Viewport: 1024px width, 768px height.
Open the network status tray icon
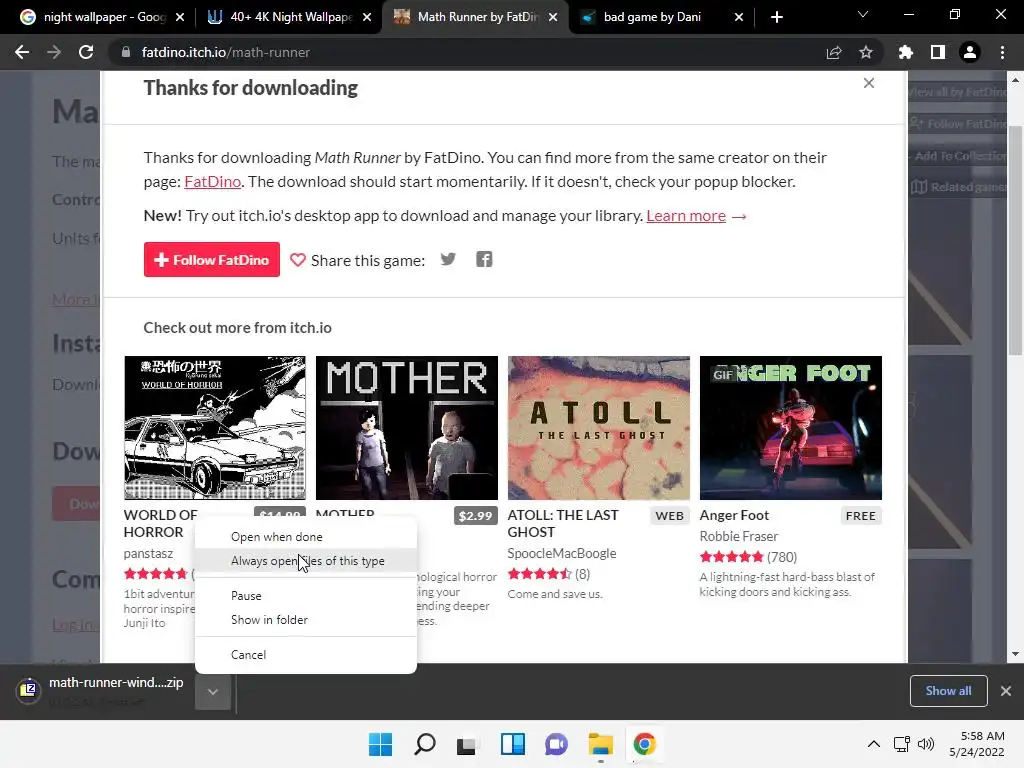click(x=902, y=744)
